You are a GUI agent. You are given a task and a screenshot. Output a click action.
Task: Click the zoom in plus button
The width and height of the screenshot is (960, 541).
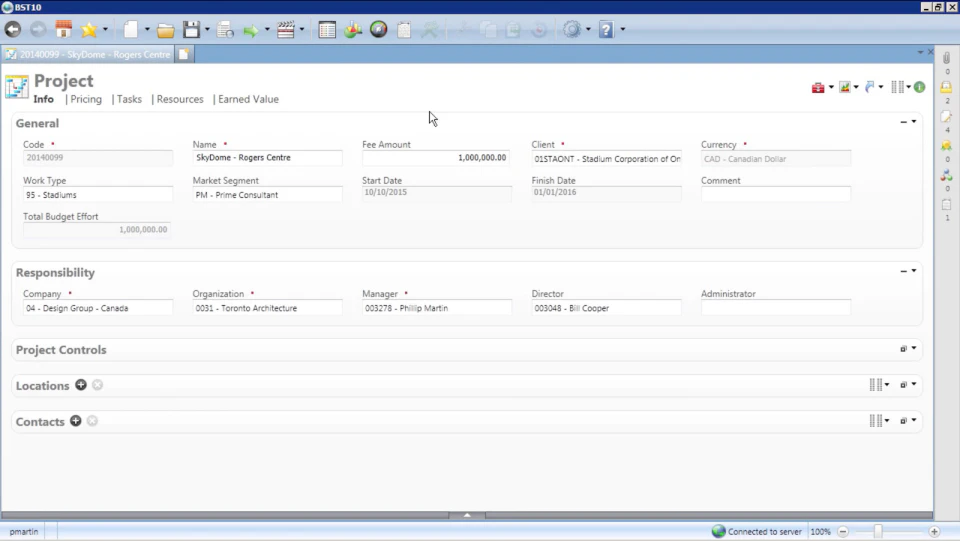pos(934,532)
